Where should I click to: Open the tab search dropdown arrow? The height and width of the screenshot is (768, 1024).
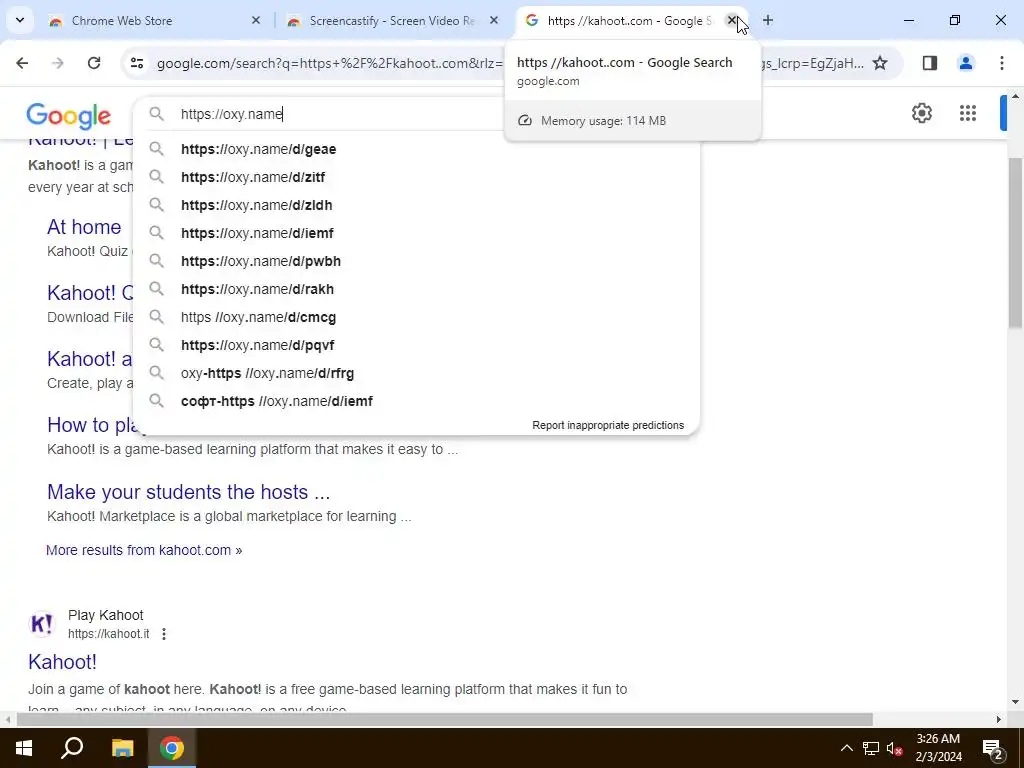(x=20, y=20)
